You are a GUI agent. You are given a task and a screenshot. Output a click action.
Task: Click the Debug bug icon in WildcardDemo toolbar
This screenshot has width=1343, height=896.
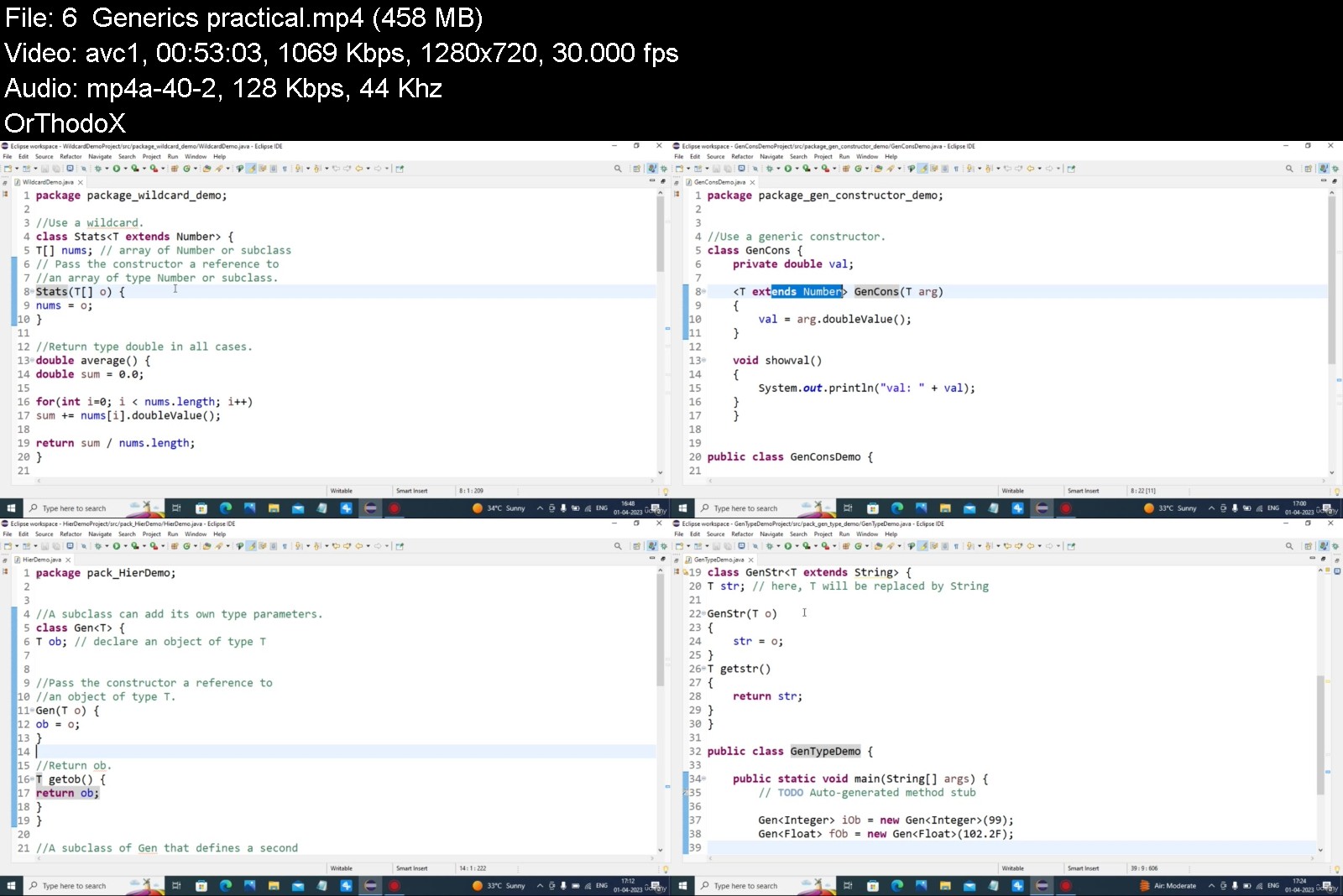[98, 168]
